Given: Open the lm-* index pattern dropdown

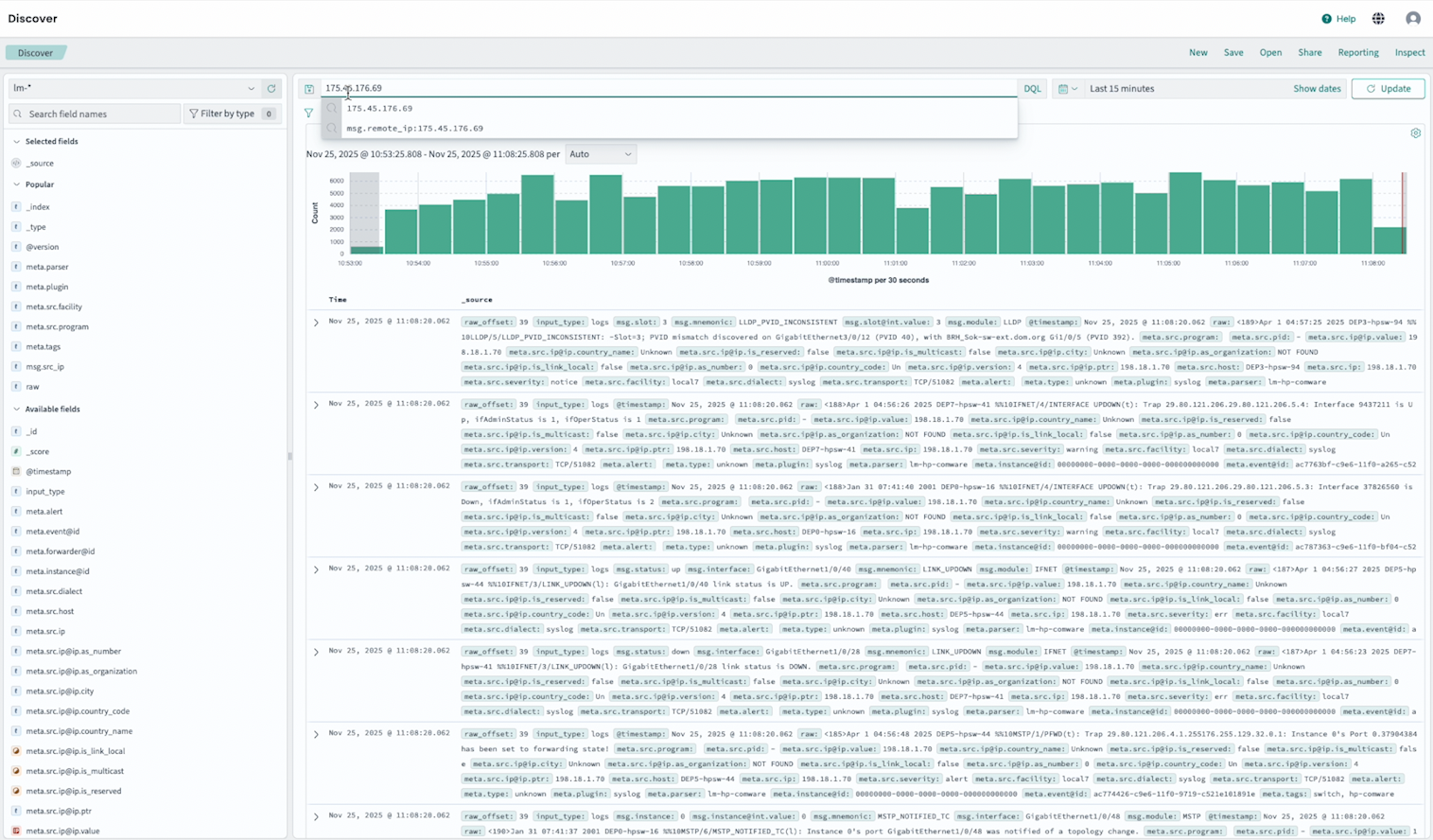Looking at the screenshot, I should click(133, 89).
